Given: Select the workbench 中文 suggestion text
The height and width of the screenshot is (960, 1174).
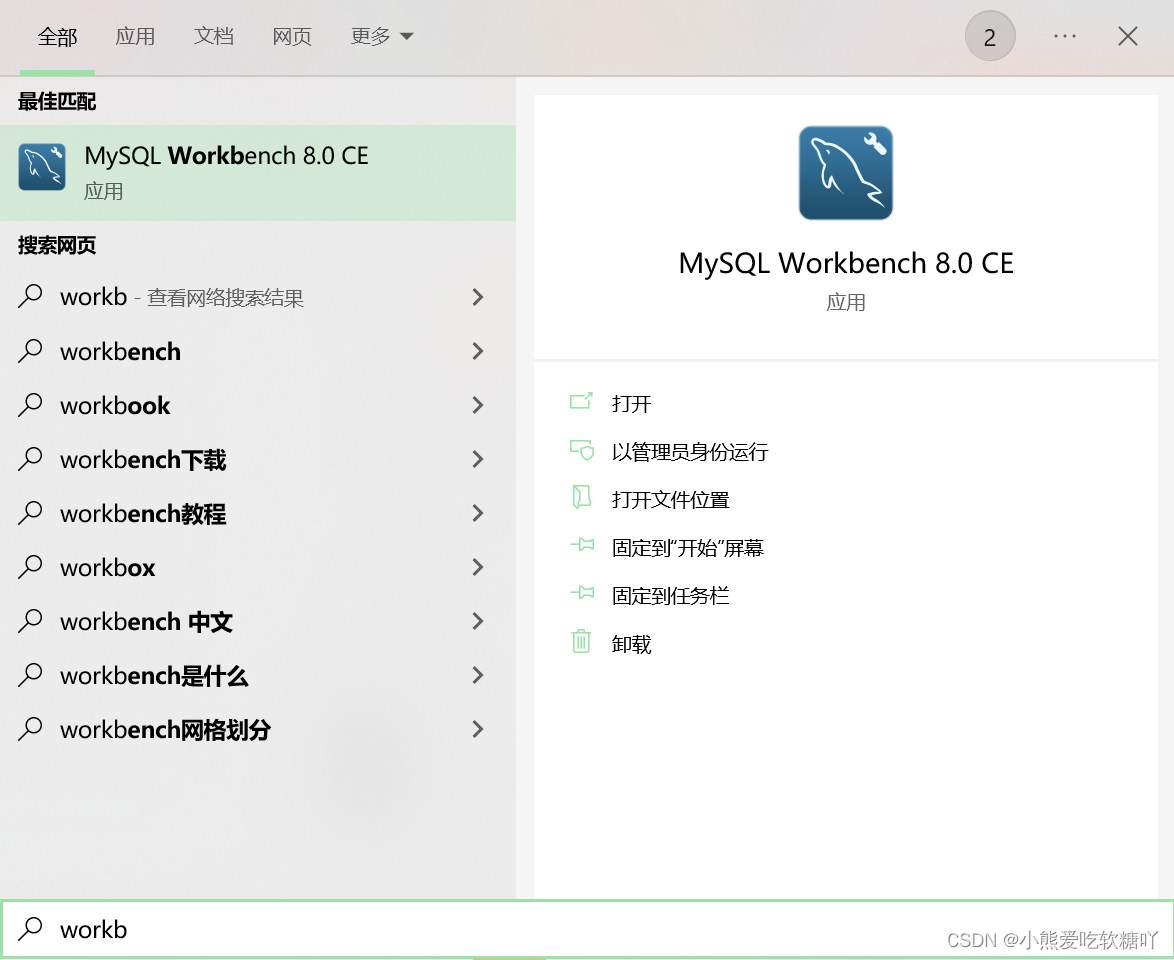Looking at the screenshot, I should [x=147, y=622].
